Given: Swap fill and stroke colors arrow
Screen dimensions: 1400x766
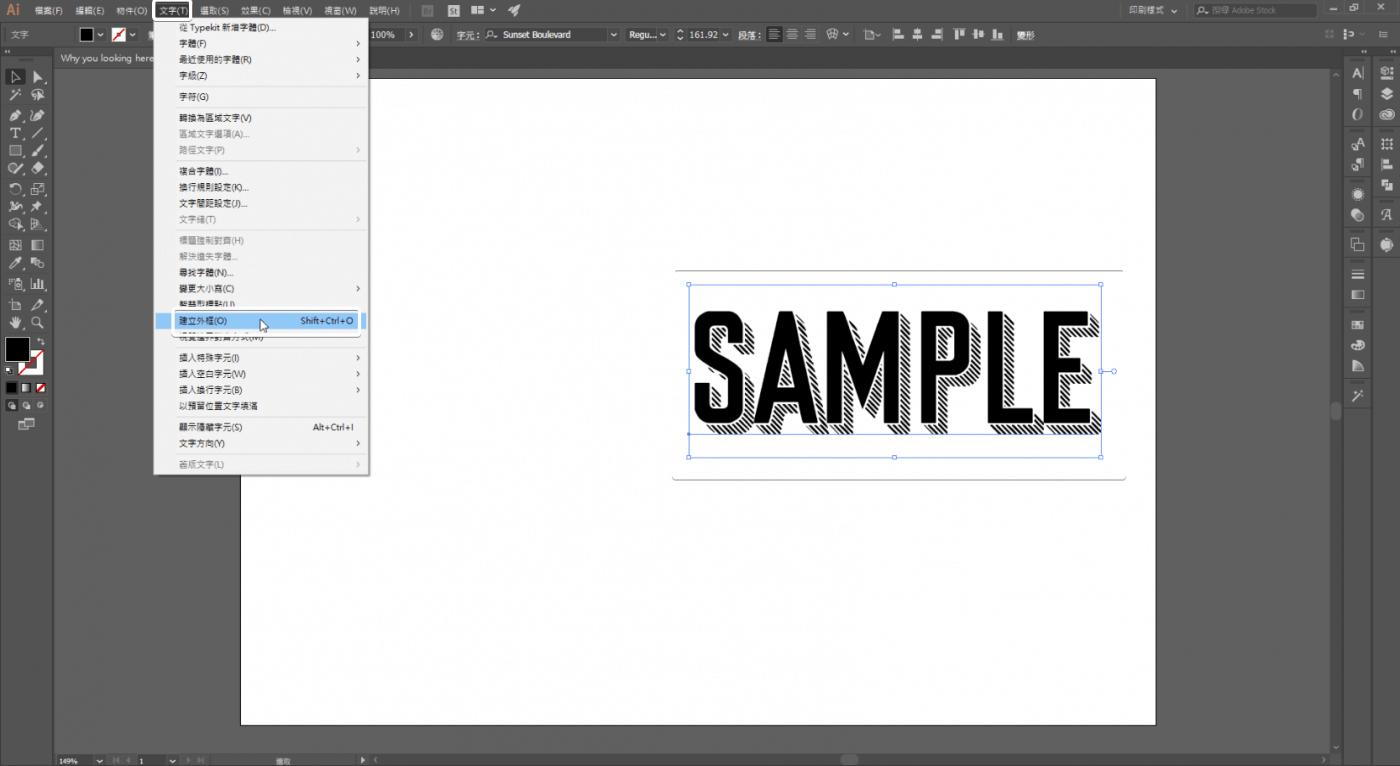Looking at the screenshot, I should pyautogui.click(x=40, y=341).
